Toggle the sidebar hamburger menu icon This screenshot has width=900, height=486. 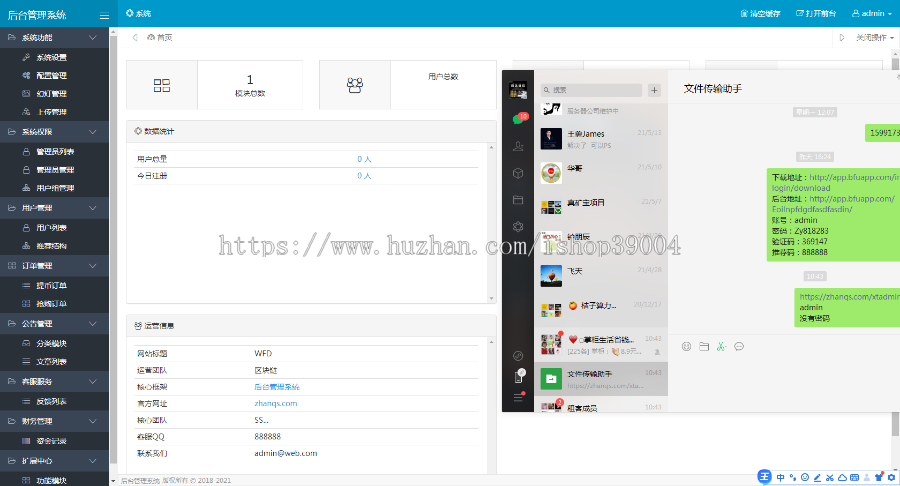point(104,16)
